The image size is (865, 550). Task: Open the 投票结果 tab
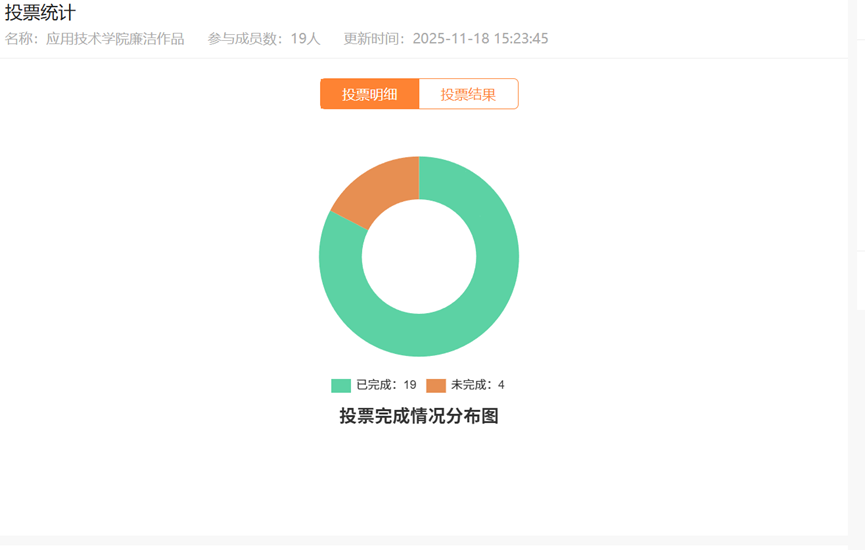(x=468, y=94)
